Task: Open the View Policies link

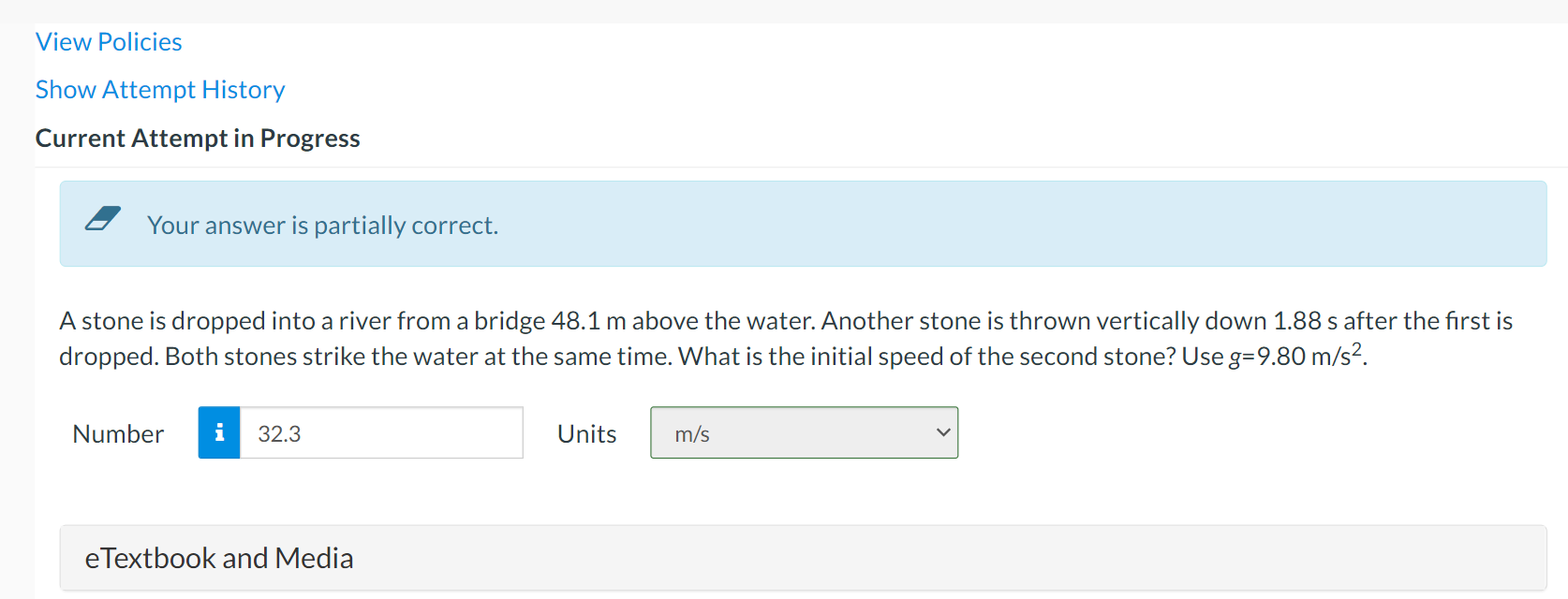Action: point(109,42)
